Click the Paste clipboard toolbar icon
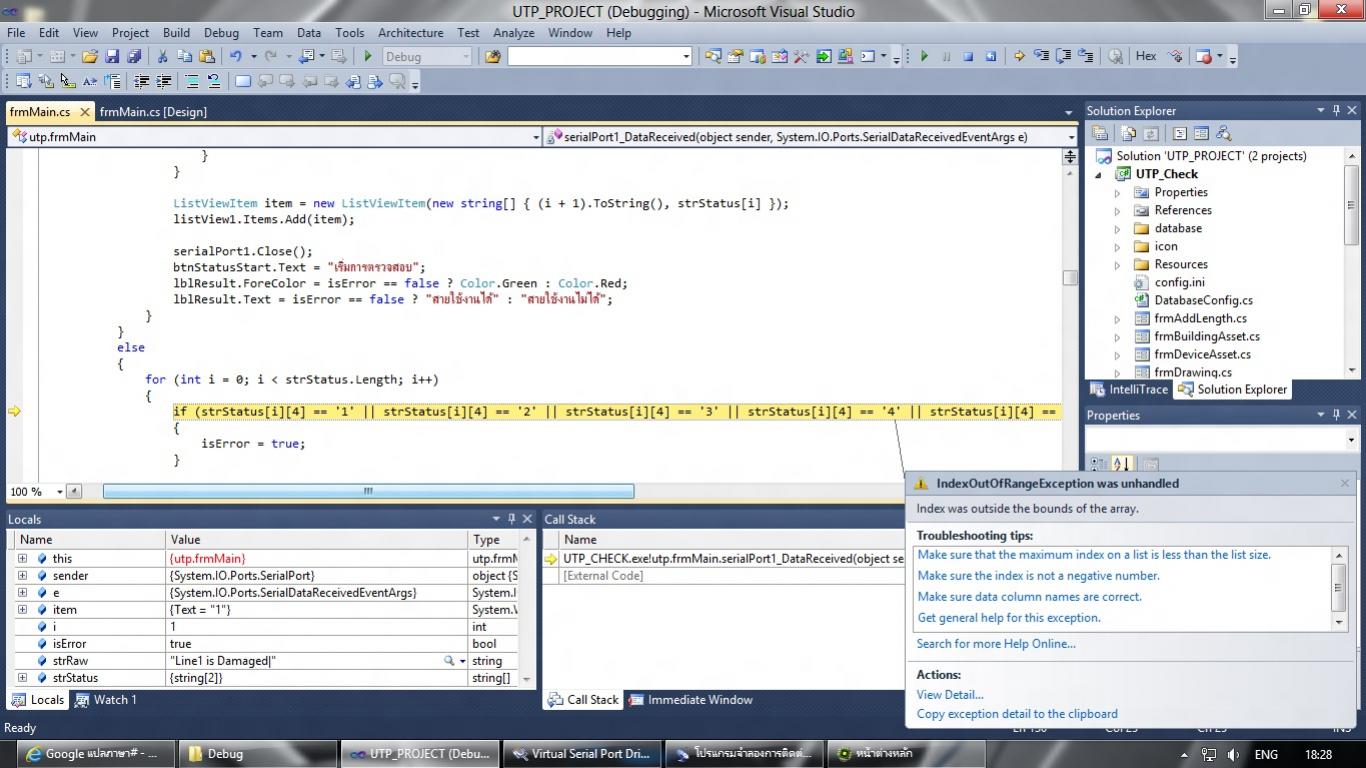Viewport: 1366px width, 768px height. point(207,57)
